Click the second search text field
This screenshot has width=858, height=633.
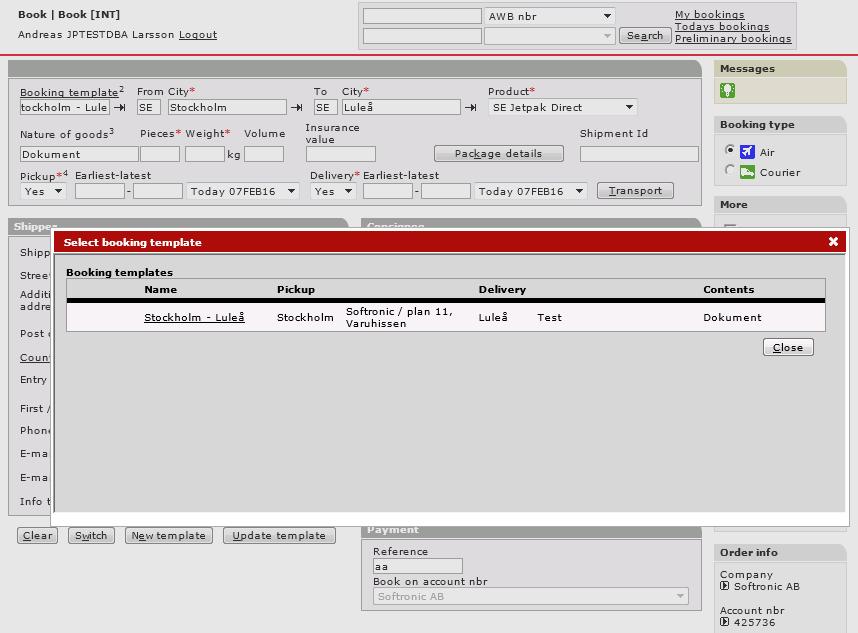422,36
